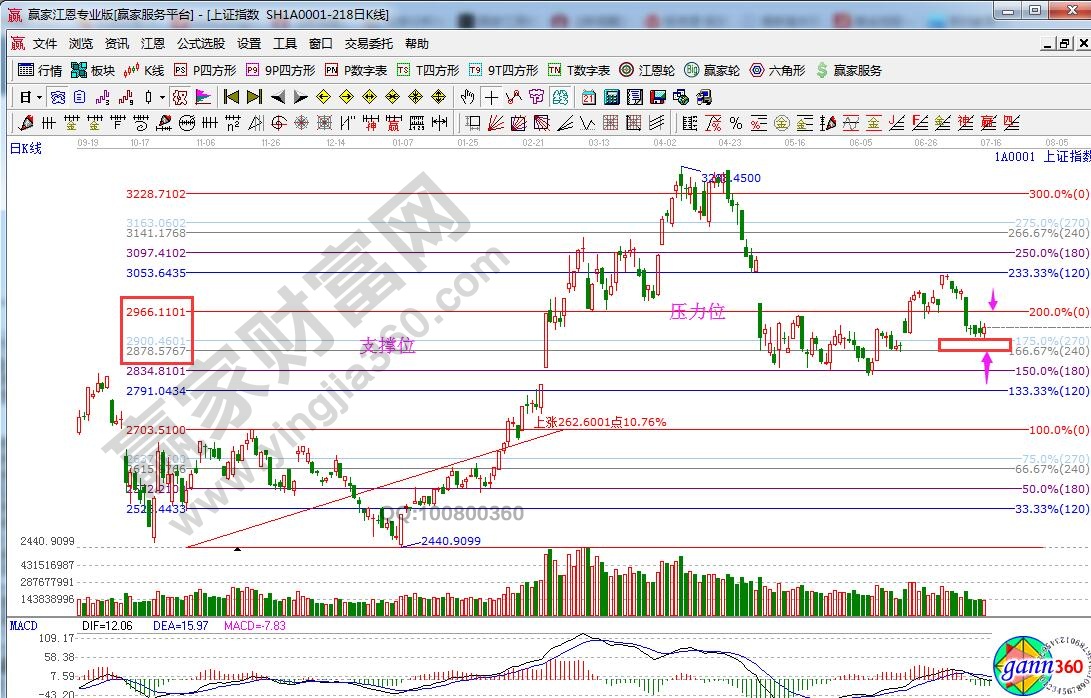Image resolution: width=1091 pixels, height=698 pixels.
Task: Open the candlestick style dropdown arrow
Action: 162,97
